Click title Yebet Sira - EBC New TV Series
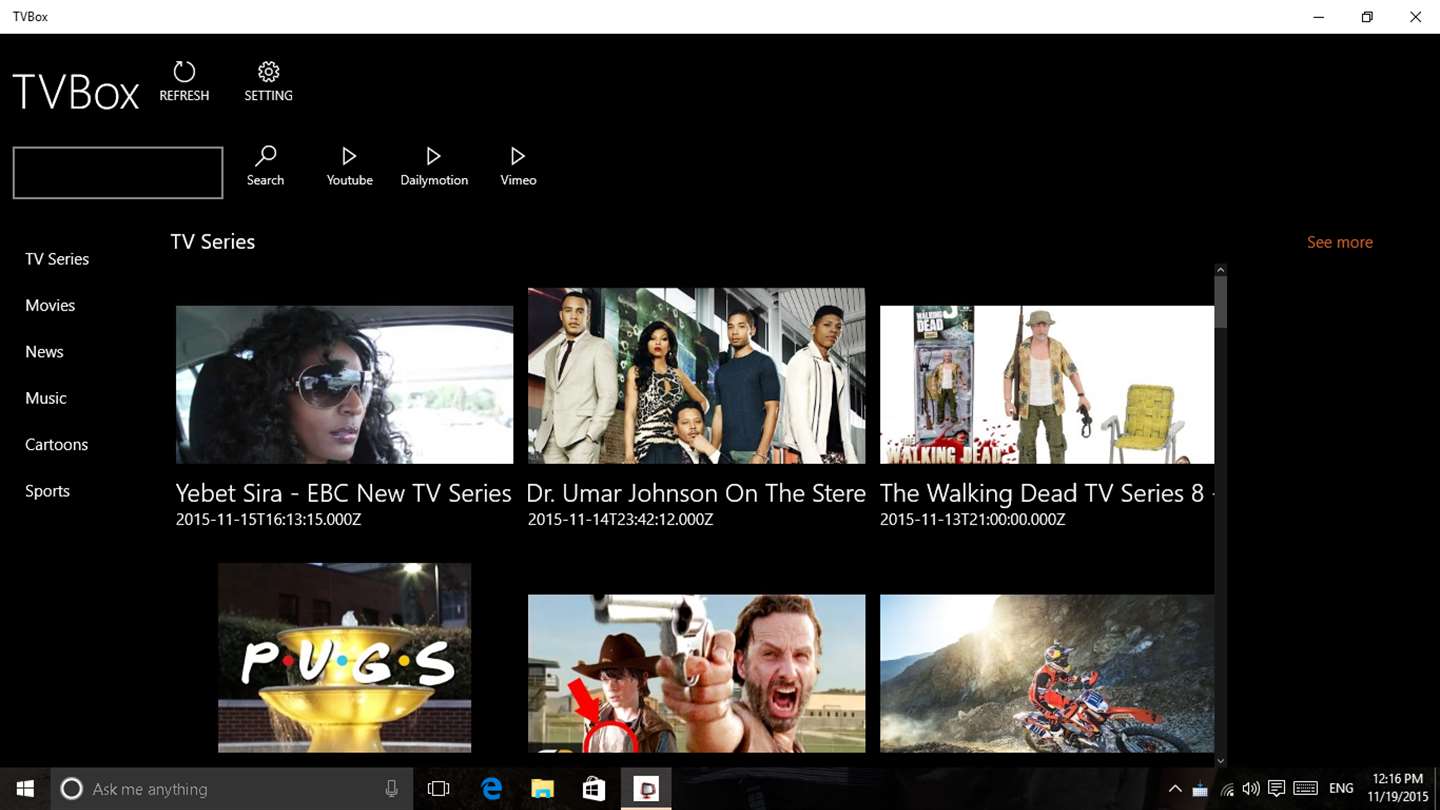Image resolution: width=1440 pixels, height=810 pixels. point(344,493)
